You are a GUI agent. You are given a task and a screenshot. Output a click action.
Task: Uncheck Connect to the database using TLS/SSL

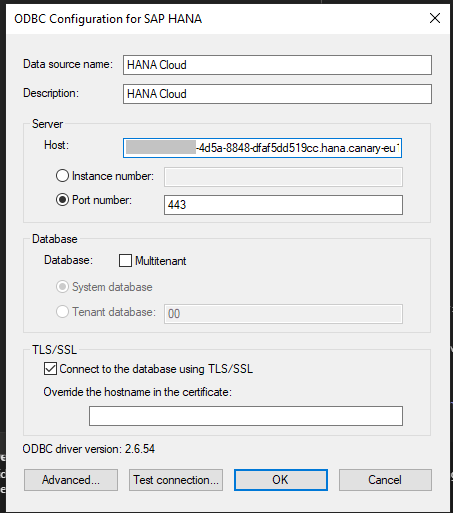click(50, 369)
